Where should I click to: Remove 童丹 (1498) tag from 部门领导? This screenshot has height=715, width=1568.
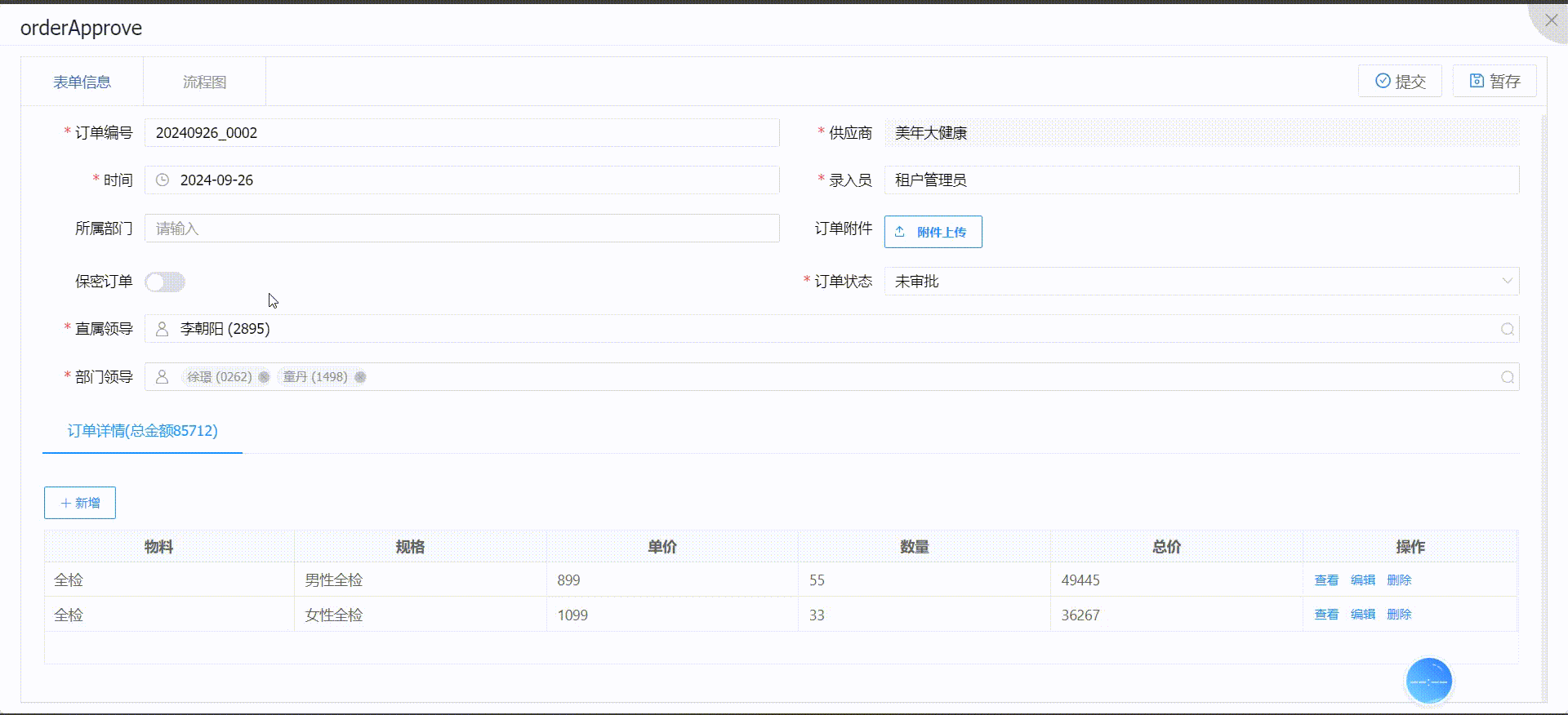click(x=360, y=377)
